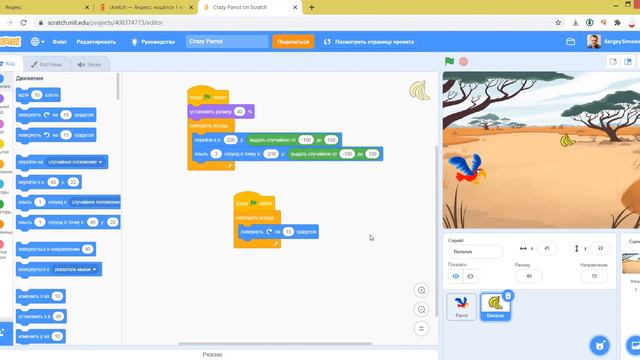This screenshot has height=360, width=640.
Task: Open указатель мыши dropdown in palette block
Action: click(75, 269)
